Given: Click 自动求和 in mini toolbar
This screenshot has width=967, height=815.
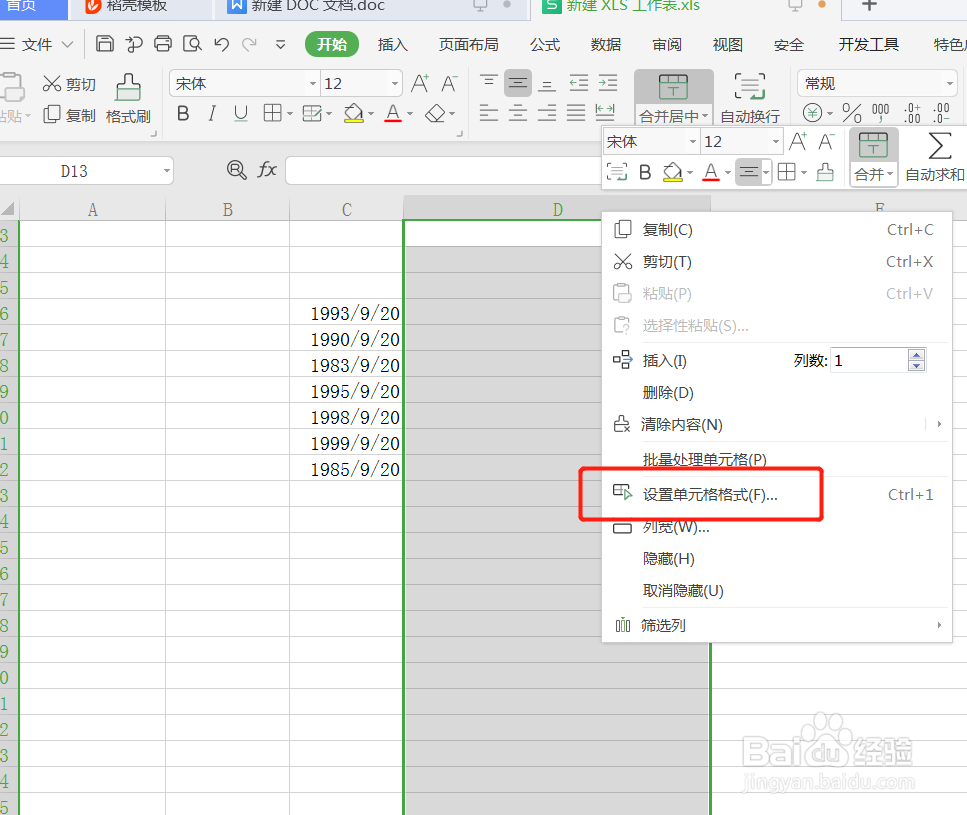Looking at the screenshot, I should [935, 157].
